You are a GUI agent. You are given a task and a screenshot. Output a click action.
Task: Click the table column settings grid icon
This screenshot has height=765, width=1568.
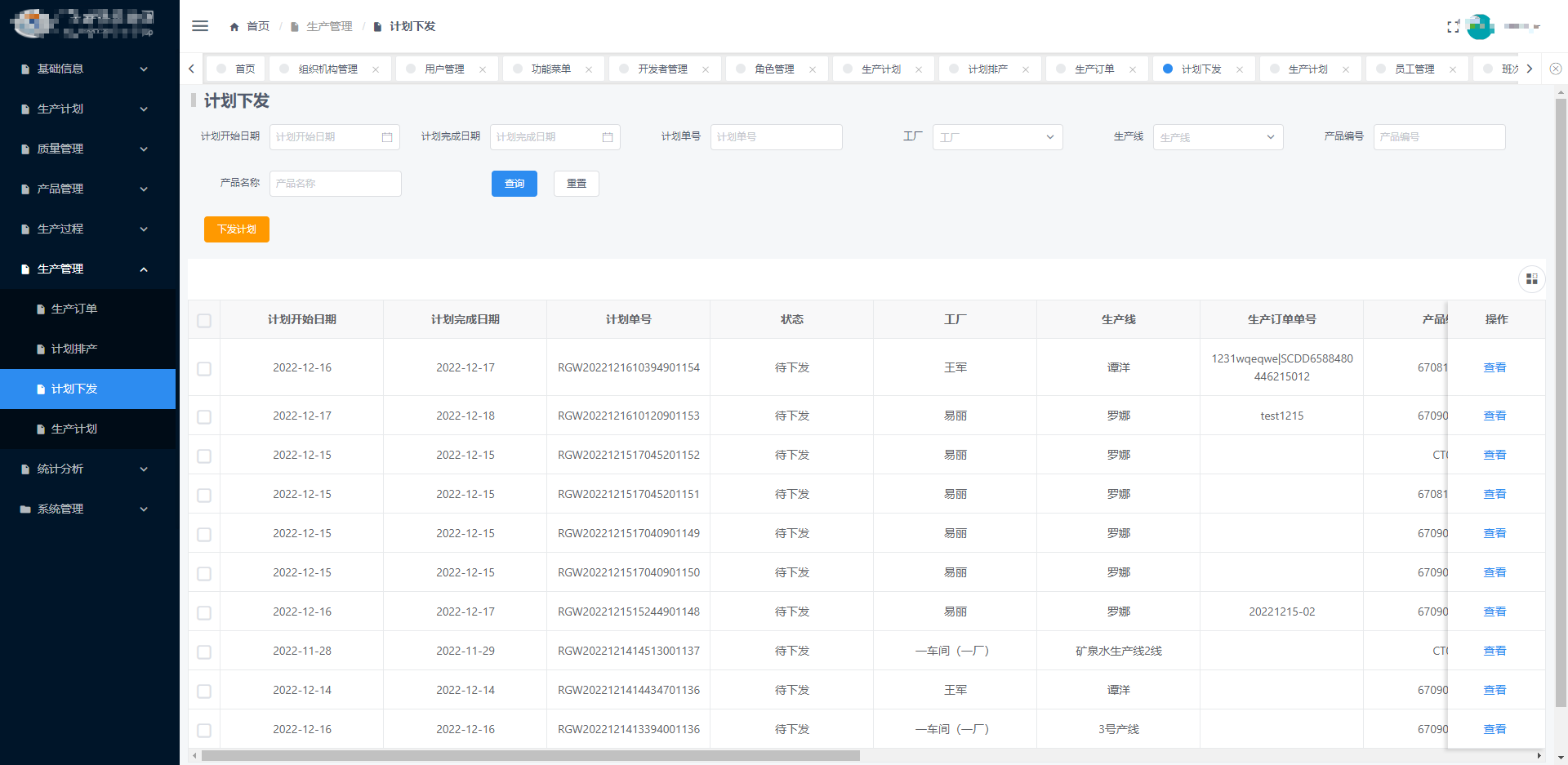(x=1531, y=279)
